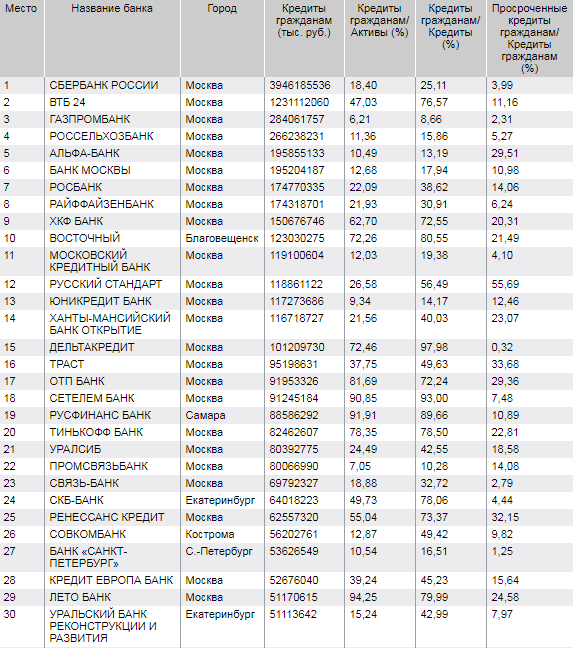Click АЛЬФА-БАНК in the bank list
The height and width of the screenshot is (648, 575).
pyautogui.click(x=84, y=153)
